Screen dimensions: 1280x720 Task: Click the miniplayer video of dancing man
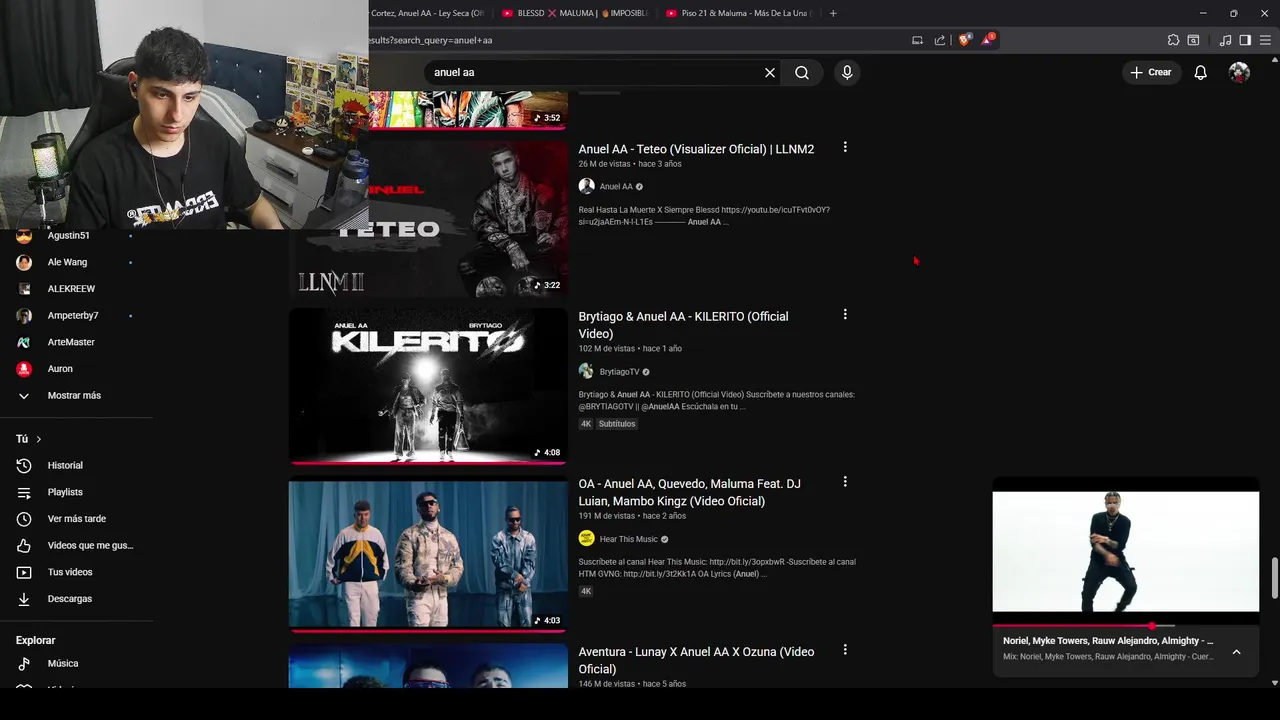(1125, 551)
